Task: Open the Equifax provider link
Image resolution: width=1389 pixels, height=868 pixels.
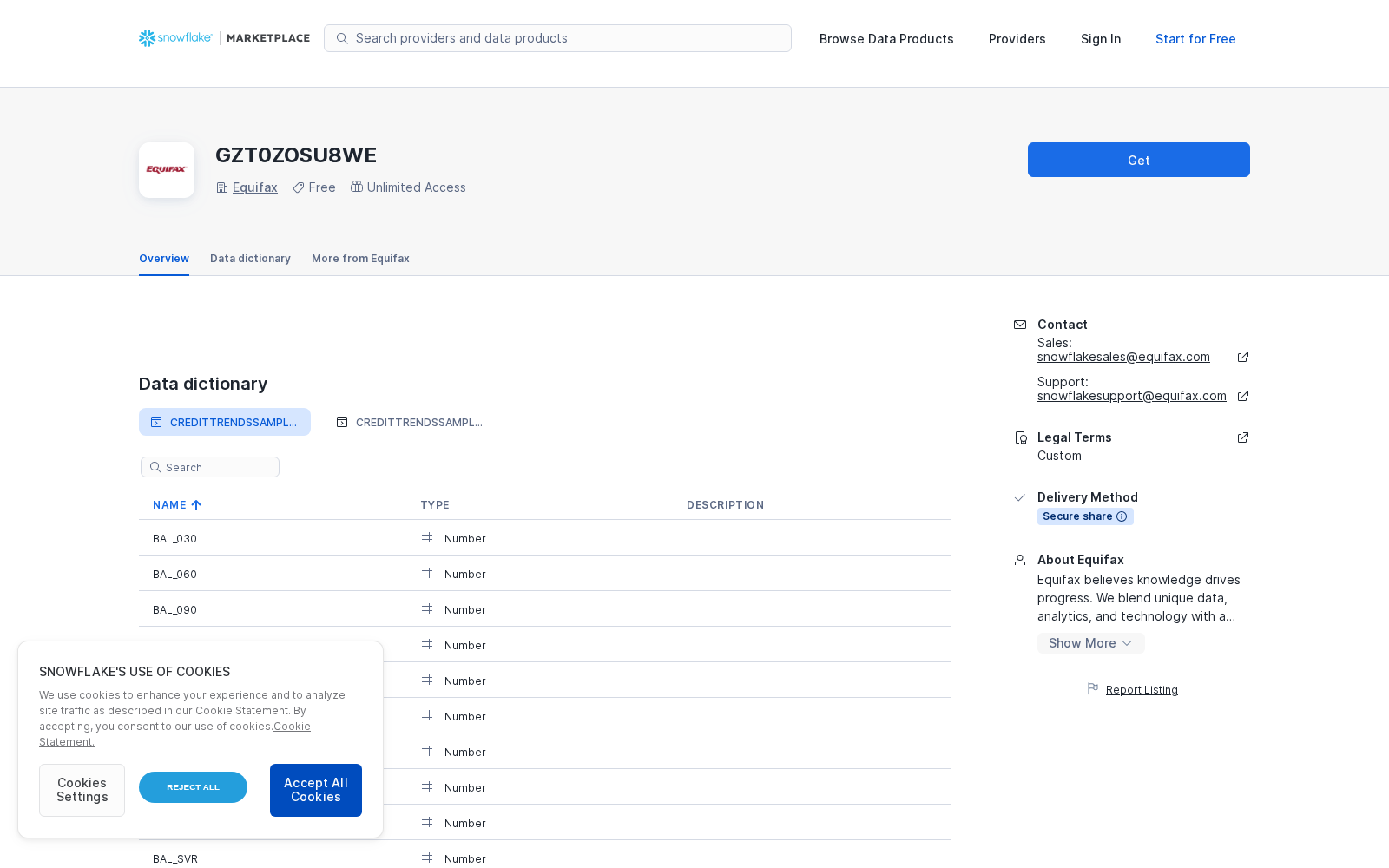Action: 255,187
